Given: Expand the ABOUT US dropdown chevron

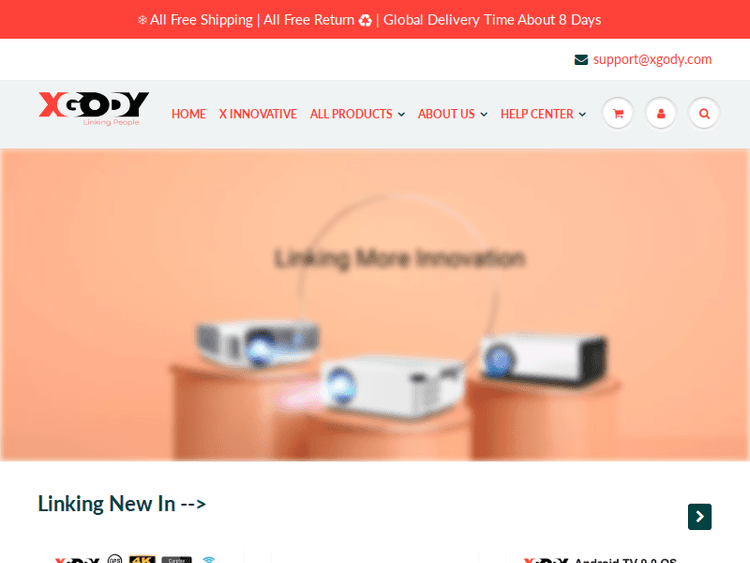Looking at the screenshot, I should [484, 114].
